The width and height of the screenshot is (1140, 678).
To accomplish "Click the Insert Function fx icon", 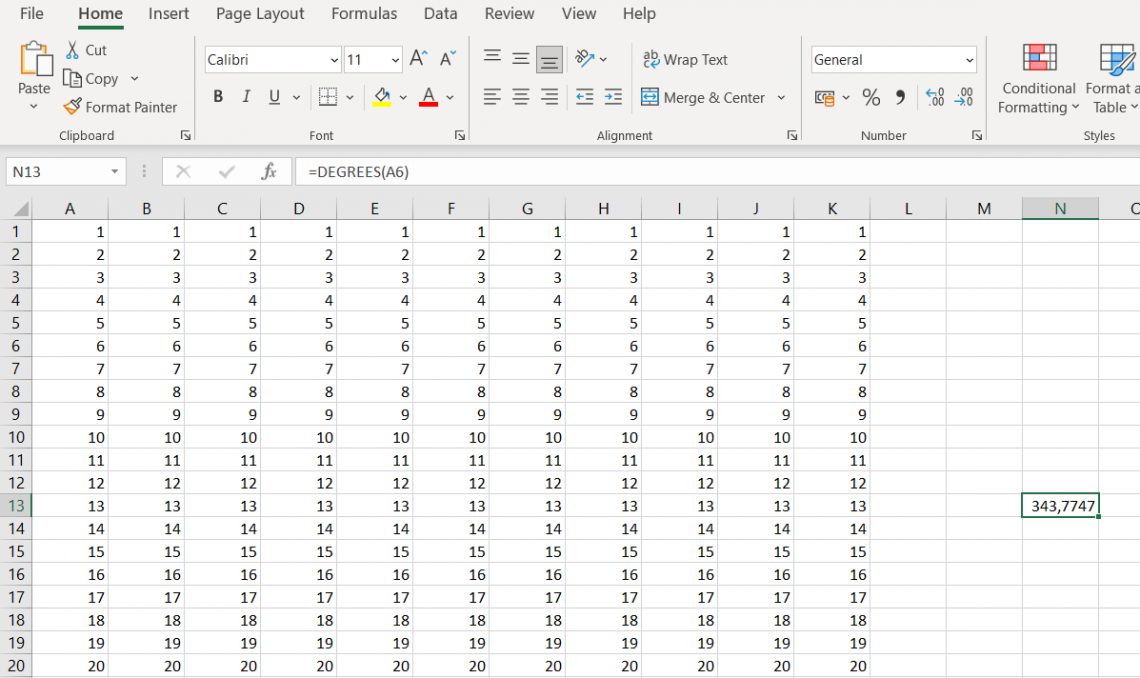I will pyautogui.click(x=268, y=172).
